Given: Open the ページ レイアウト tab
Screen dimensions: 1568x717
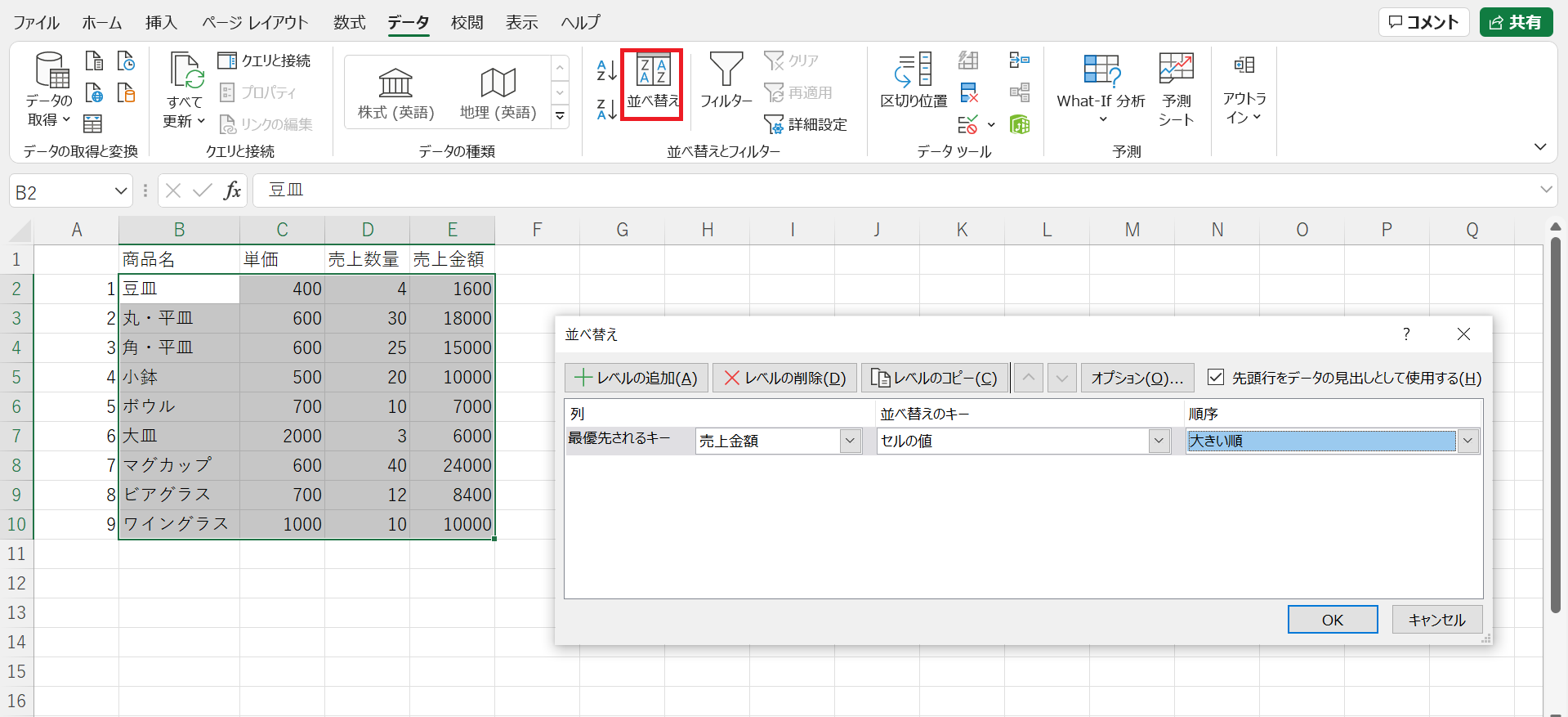Looking at the screenshot, I should (255, 22).
